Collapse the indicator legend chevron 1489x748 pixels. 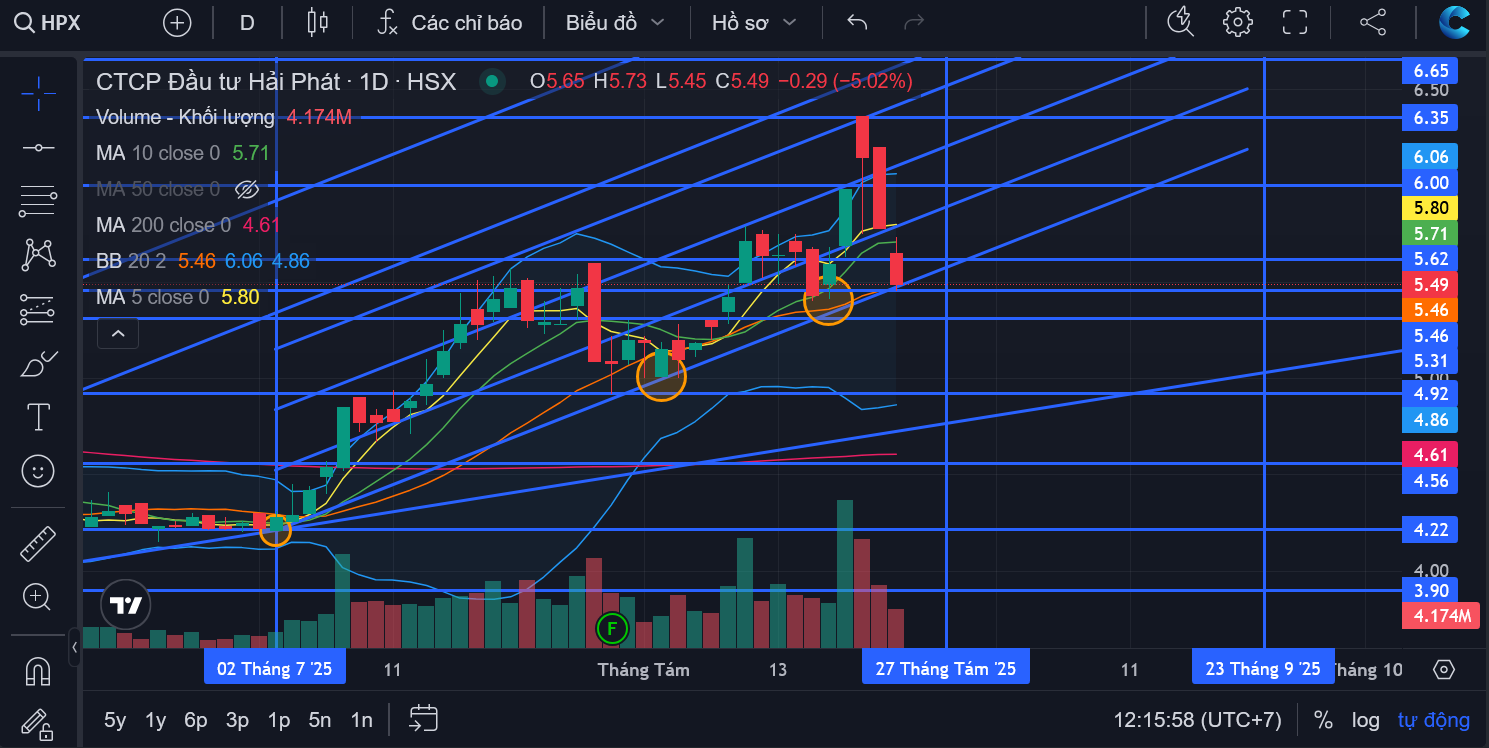pyautogui.click(x=118, y=333)
